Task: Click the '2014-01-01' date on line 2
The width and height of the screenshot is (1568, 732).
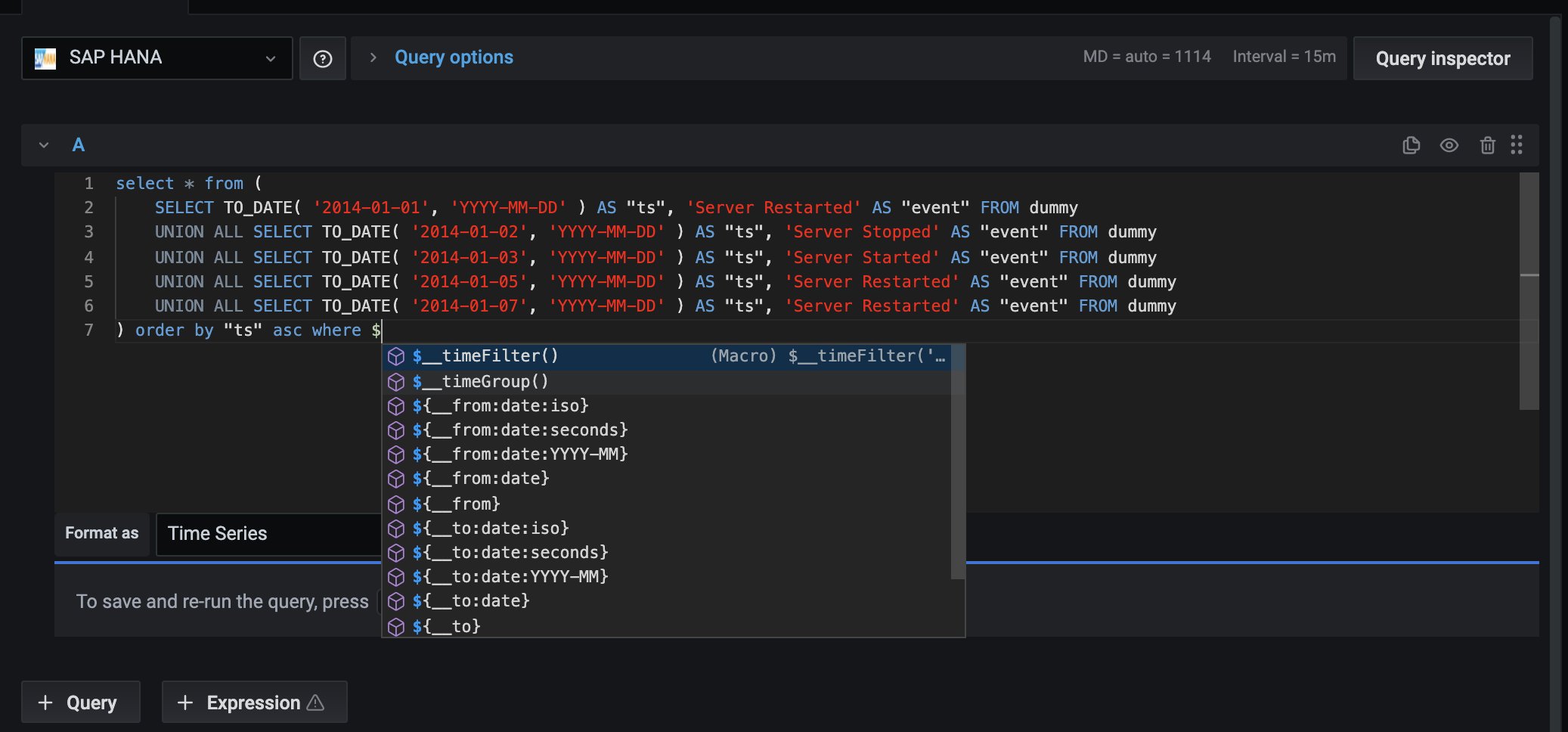Action: tap(370, 208)
